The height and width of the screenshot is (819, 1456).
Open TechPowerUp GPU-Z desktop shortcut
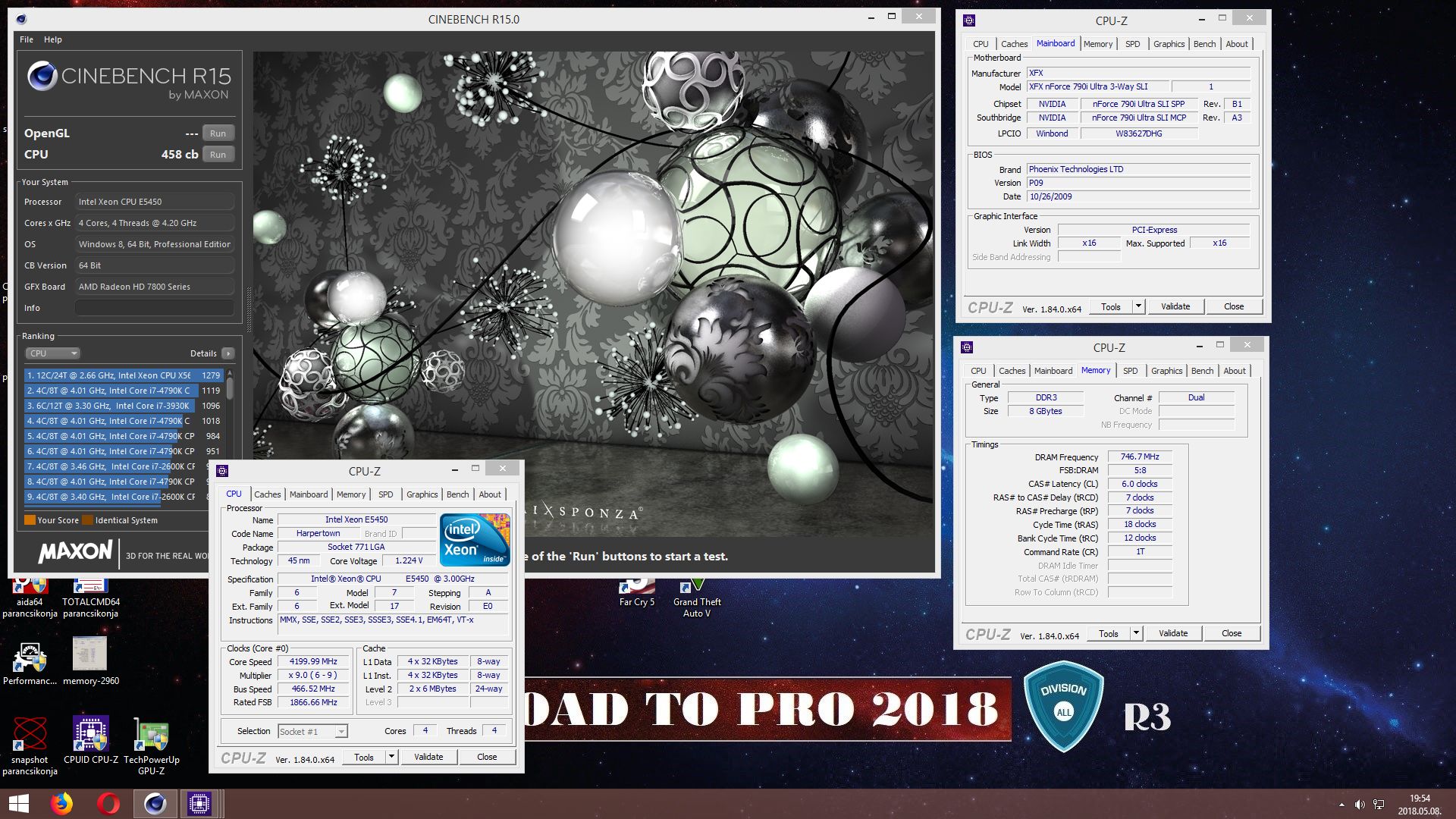[152, 746]
